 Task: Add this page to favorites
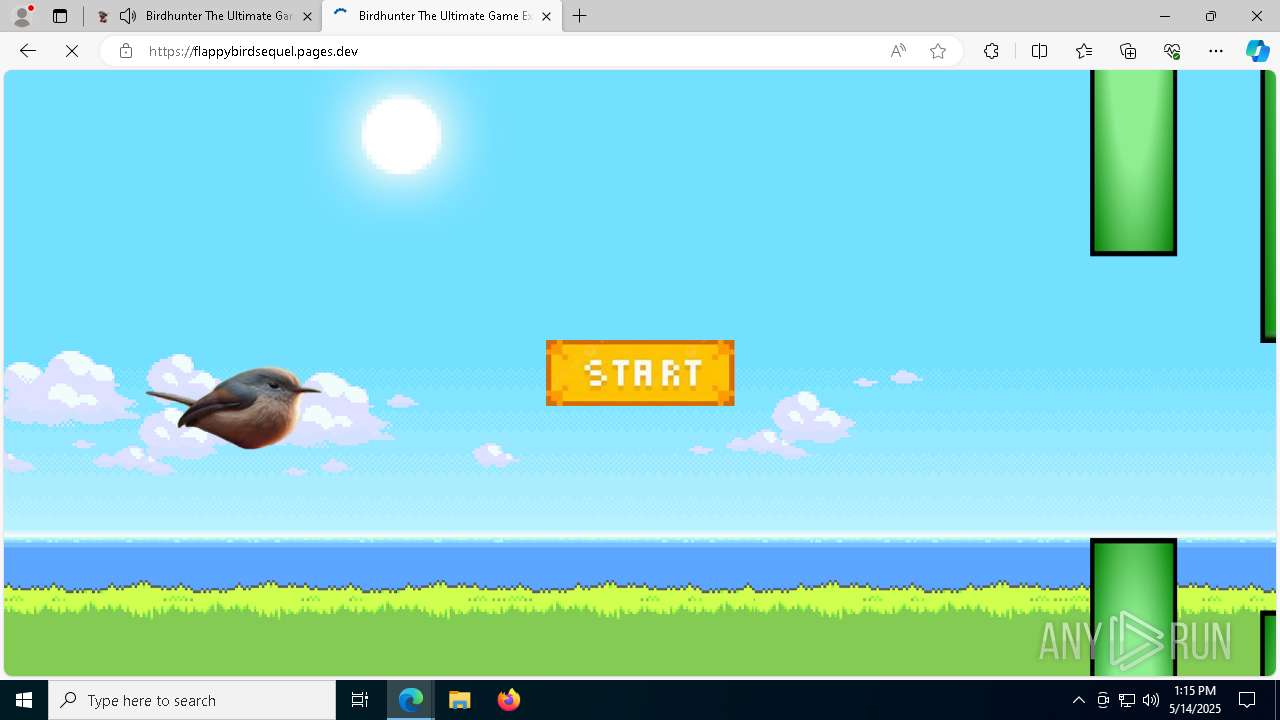click(x=938, y=51)
